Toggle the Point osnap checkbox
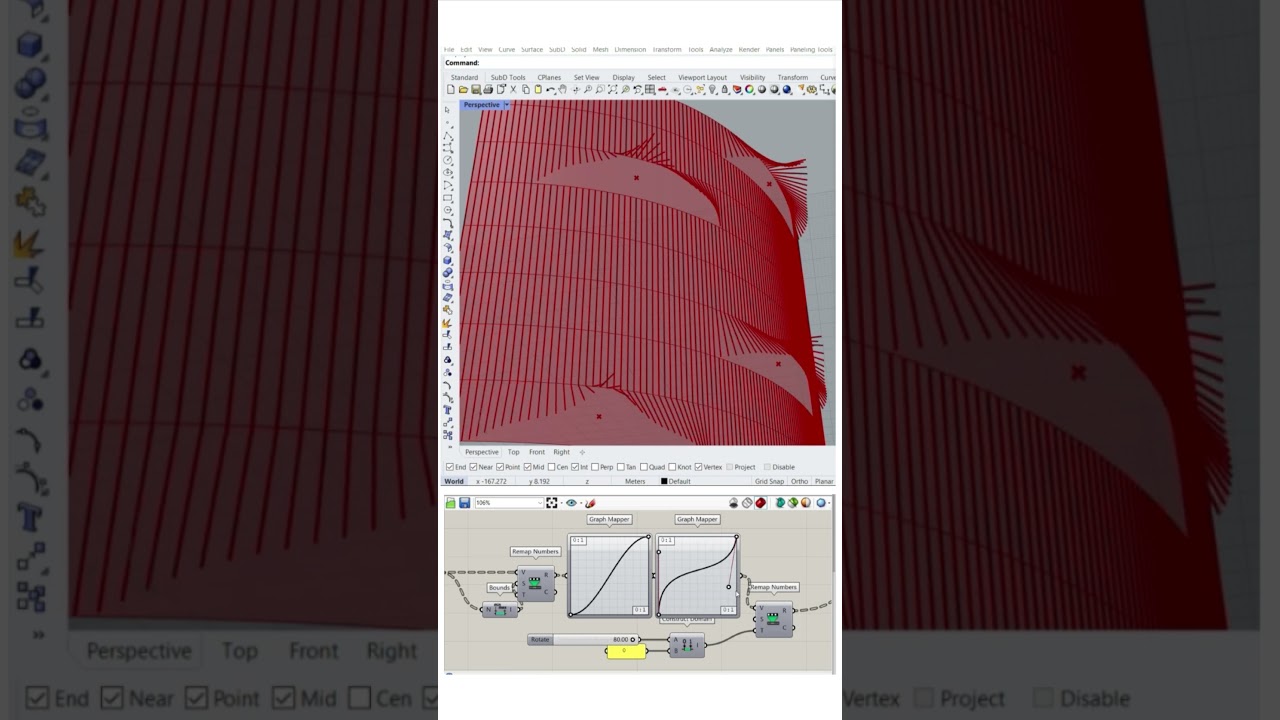 click(x=500, y=467)
